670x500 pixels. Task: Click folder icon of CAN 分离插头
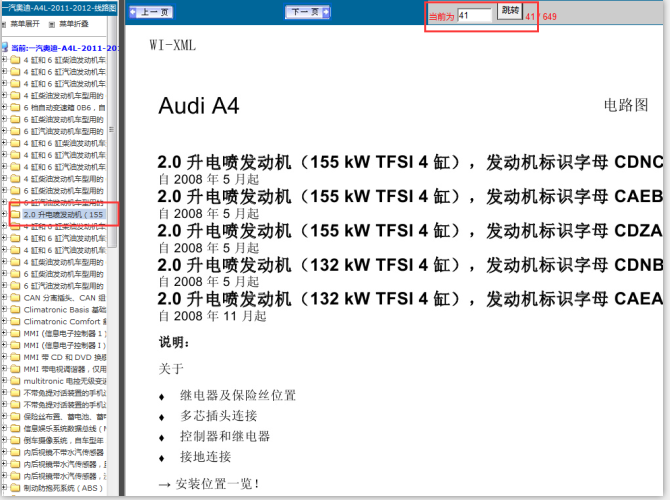coord(15,297)
